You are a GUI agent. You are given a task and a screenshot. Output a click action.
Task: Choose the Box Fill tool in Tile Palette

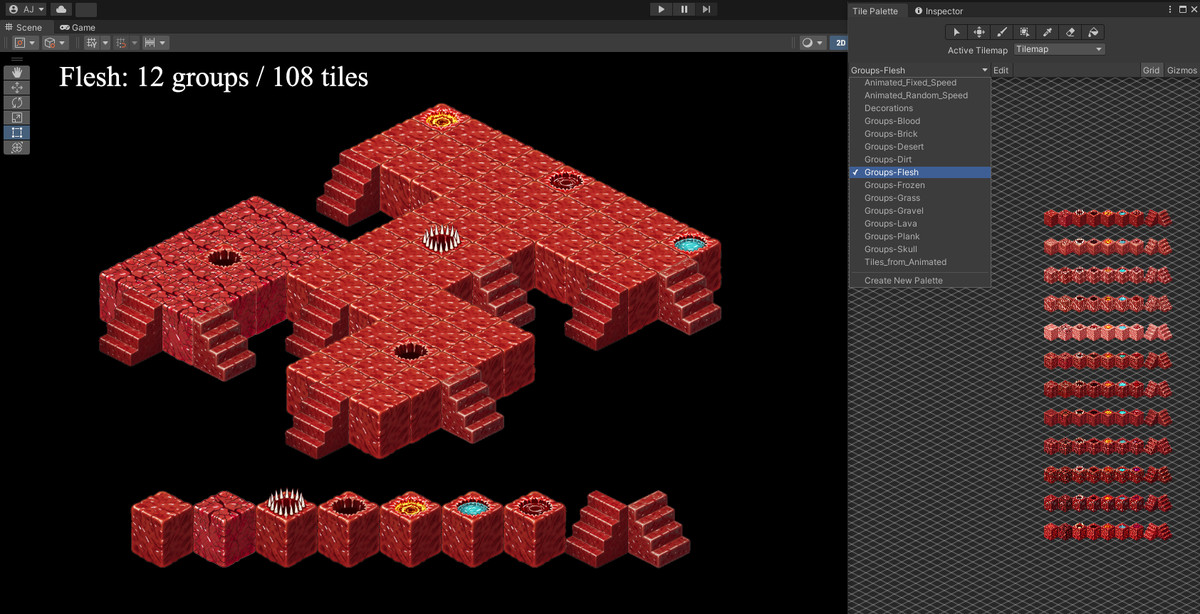tap(1024, 31)
